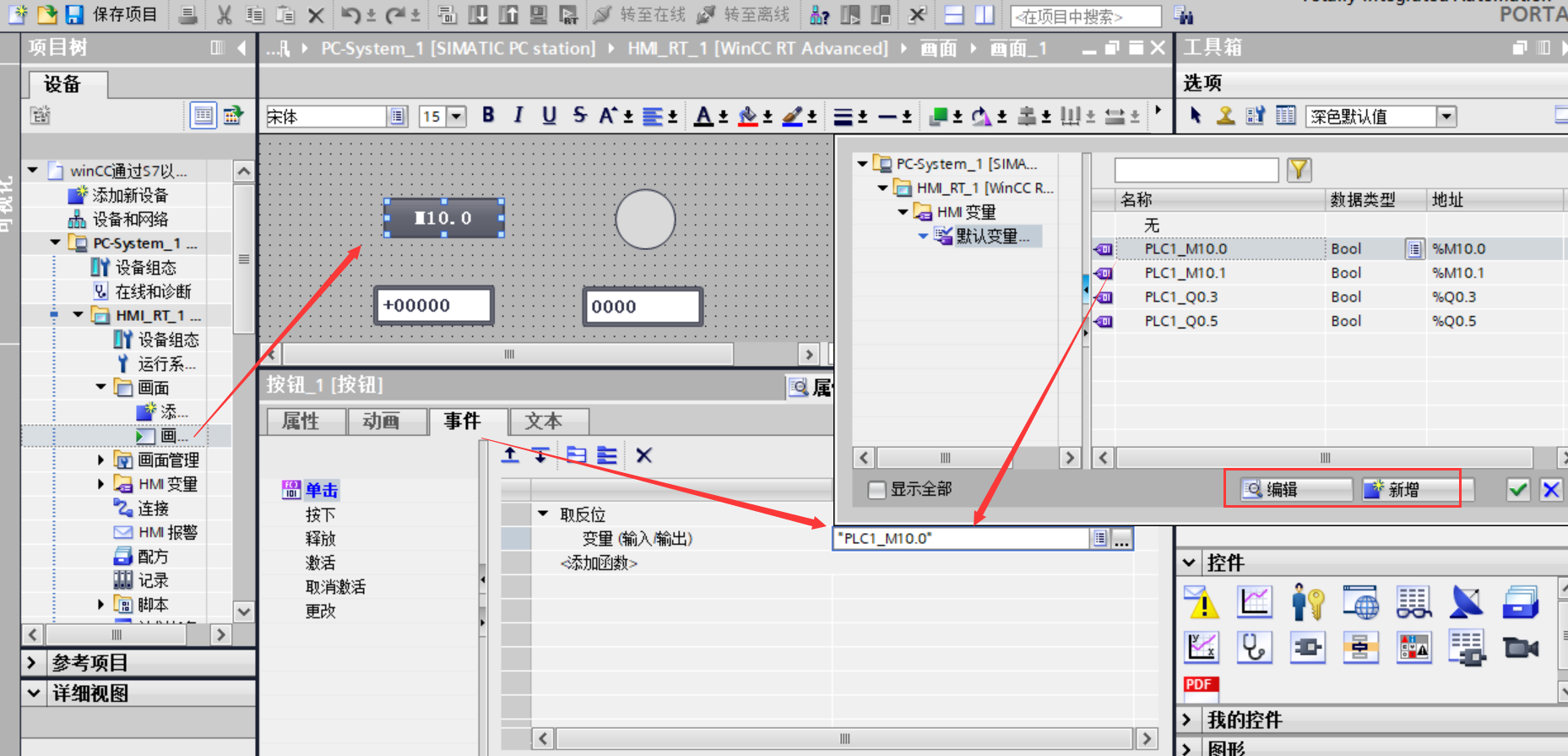Click the tag browser filter text field
Image resolution: width=1568 pixels, height=756 pixels.
point(1196,170)
